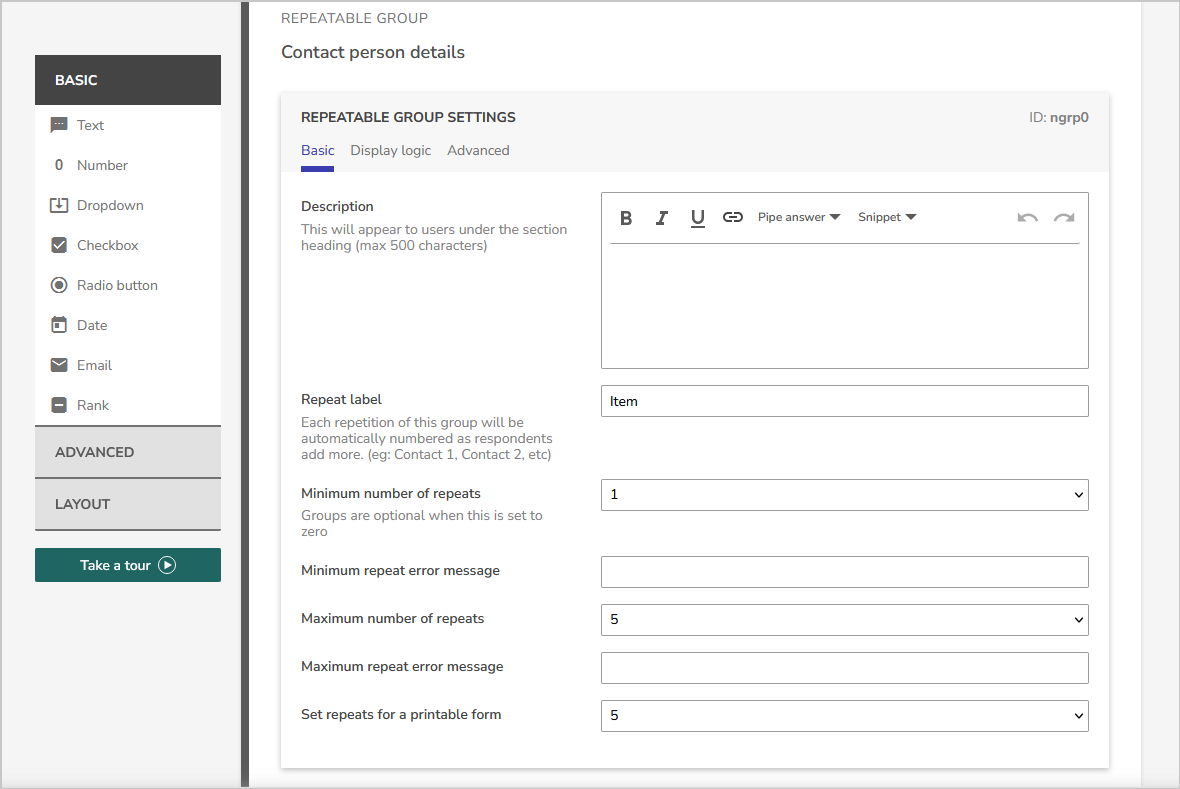1180x789 pixels.
Task: Click the Email field envelope icon
Action: [x=59, y=364]
